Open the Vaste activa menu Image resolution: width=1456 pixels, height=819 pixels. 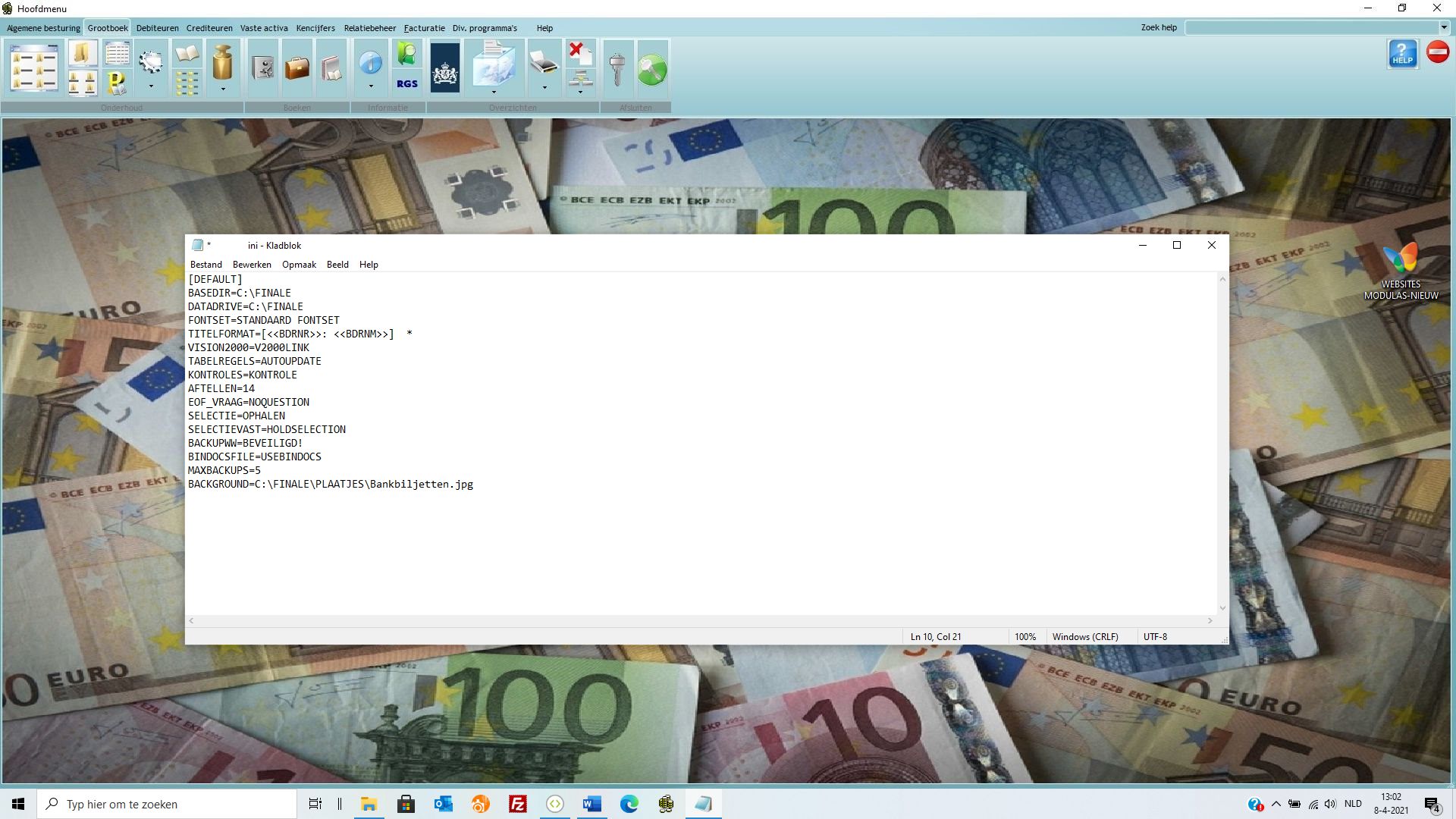(264, 28)
